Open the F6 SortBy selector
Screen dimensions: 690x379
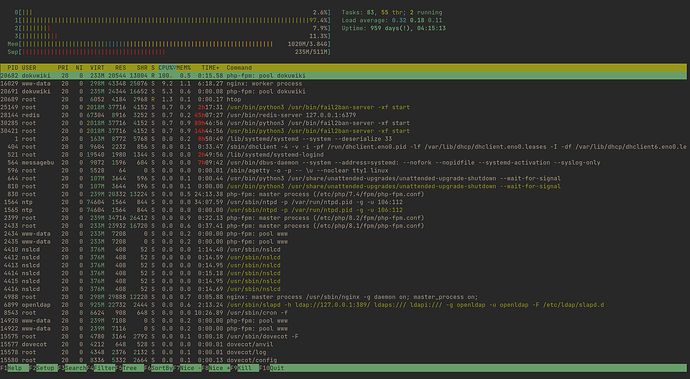click(158, 368)
